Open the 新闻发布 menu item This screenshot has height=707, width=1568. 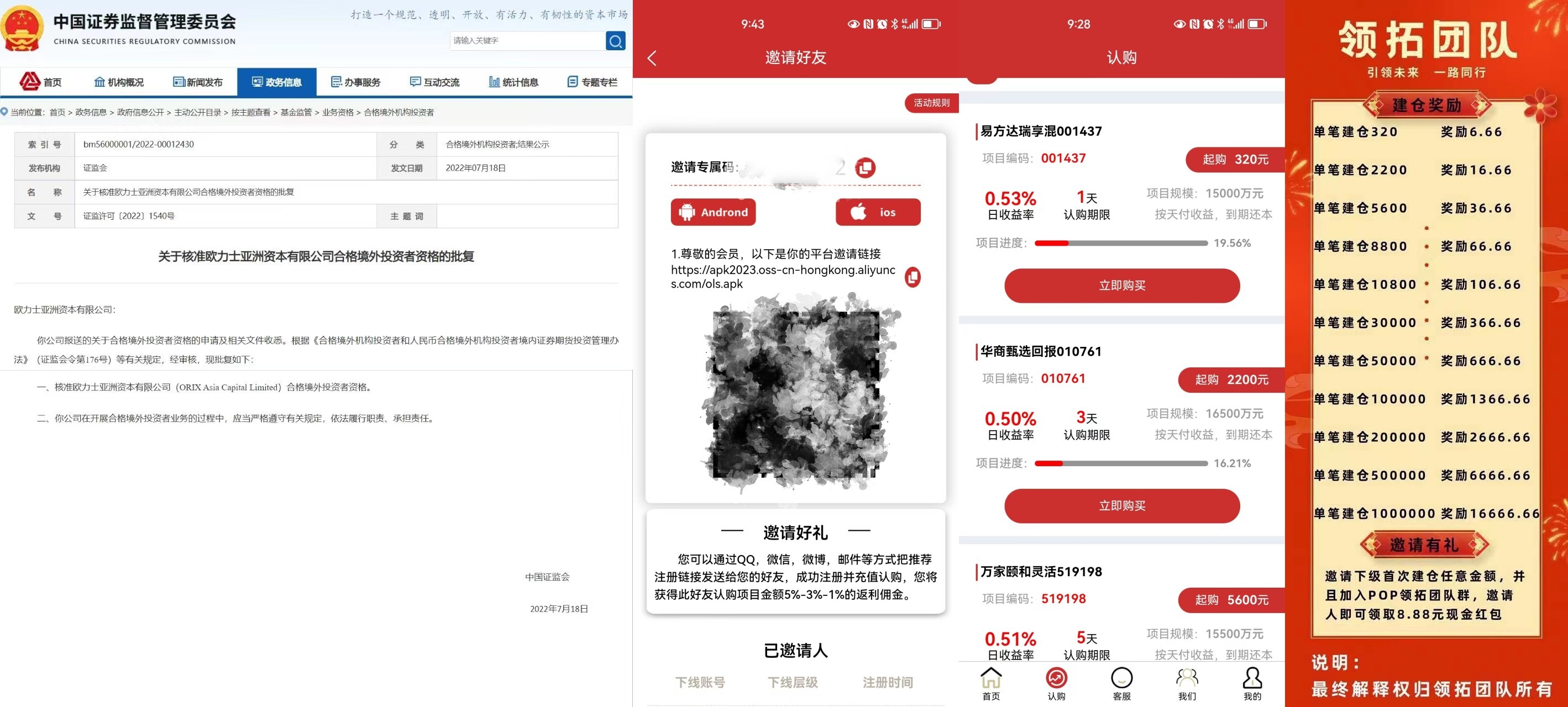tap(198, 82)
